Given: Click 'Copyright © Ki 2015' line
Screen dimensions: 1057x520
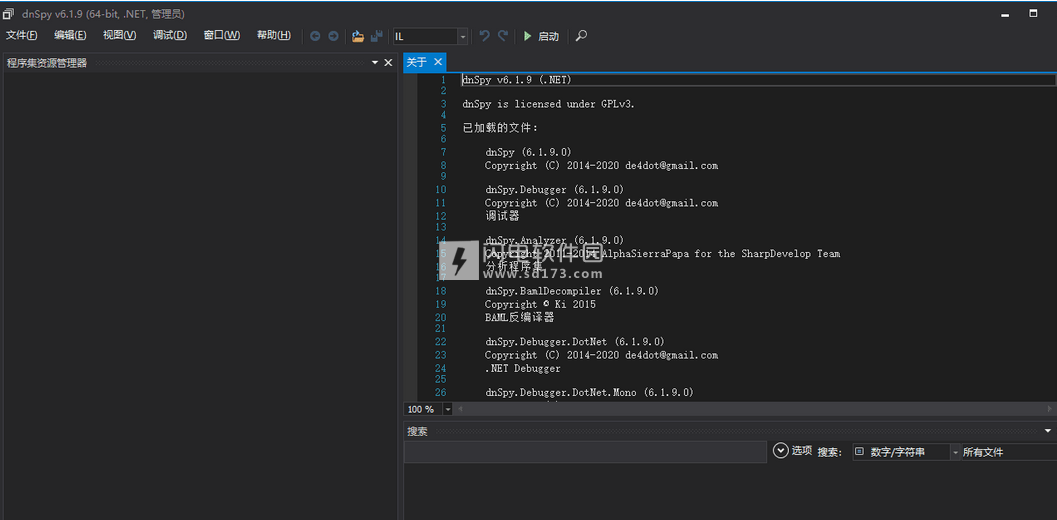Looking at the screenshot, I should (x=540, y=304).
